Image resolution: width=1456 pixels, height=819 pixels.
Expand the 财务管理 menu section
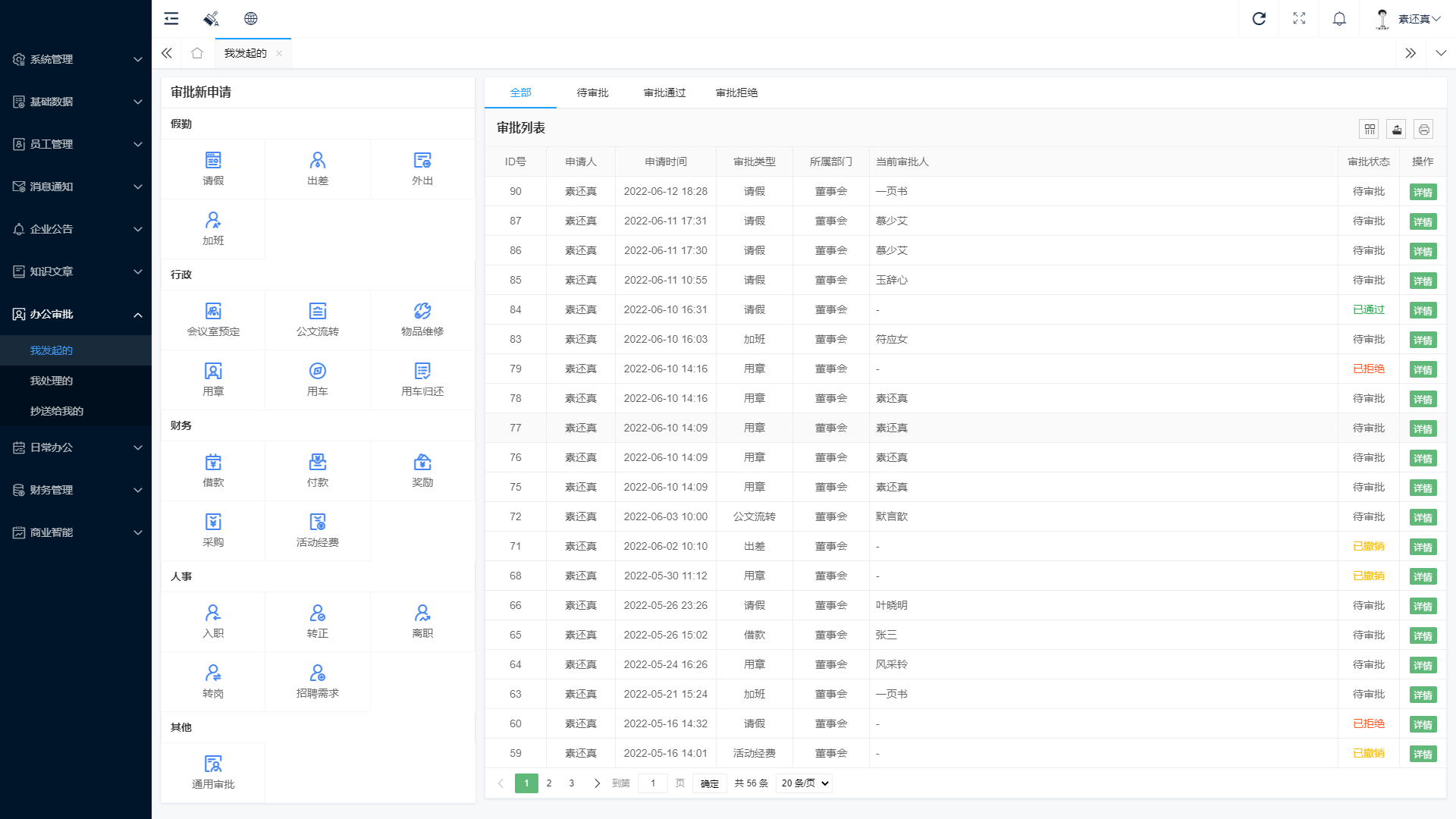(75, 490)
